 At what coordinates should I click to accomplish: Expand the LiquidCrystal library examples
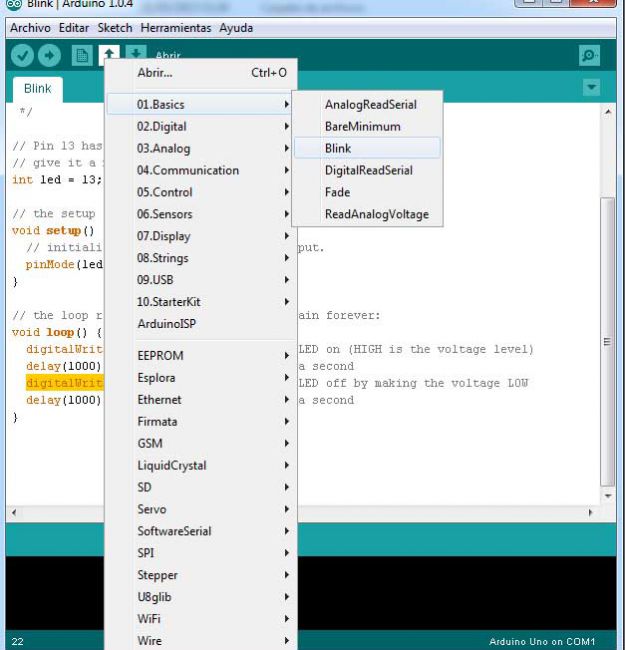(200, 466)
